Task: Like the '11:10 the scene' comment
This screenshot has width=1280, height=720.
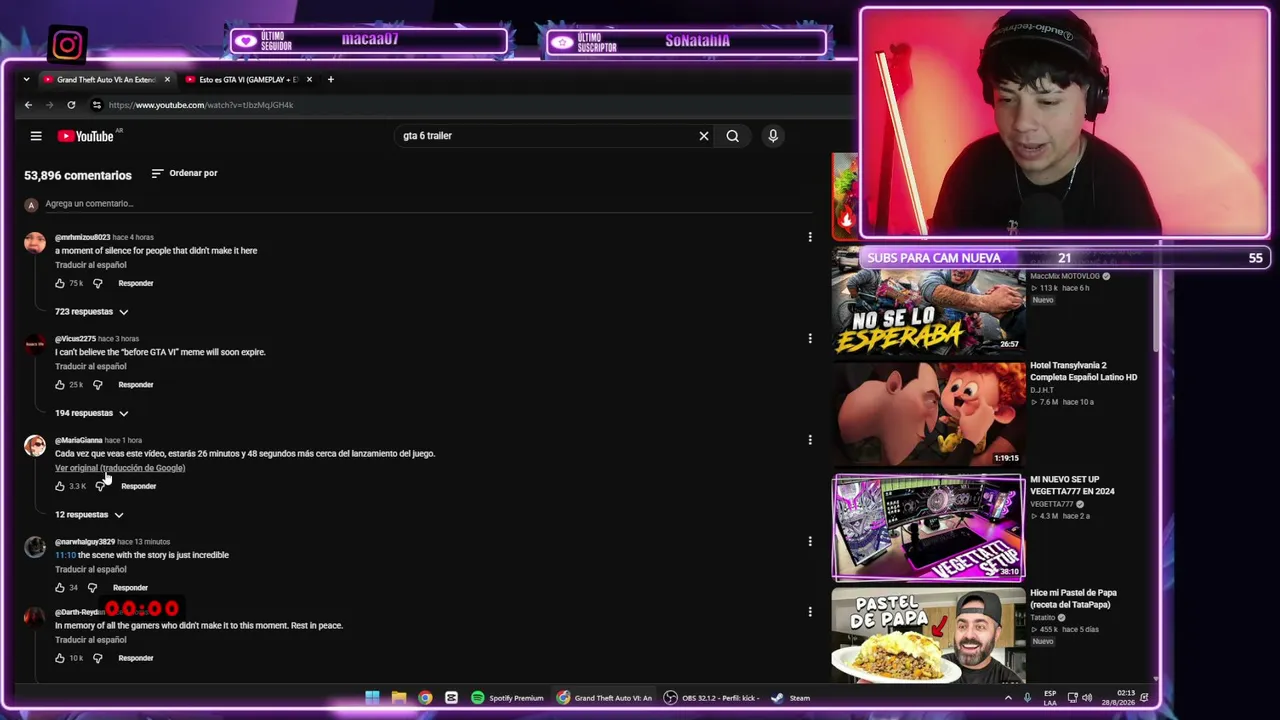Action: [60, 588]
